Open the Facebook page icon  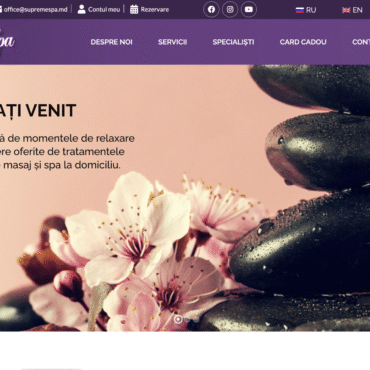(x=211, y=9)
